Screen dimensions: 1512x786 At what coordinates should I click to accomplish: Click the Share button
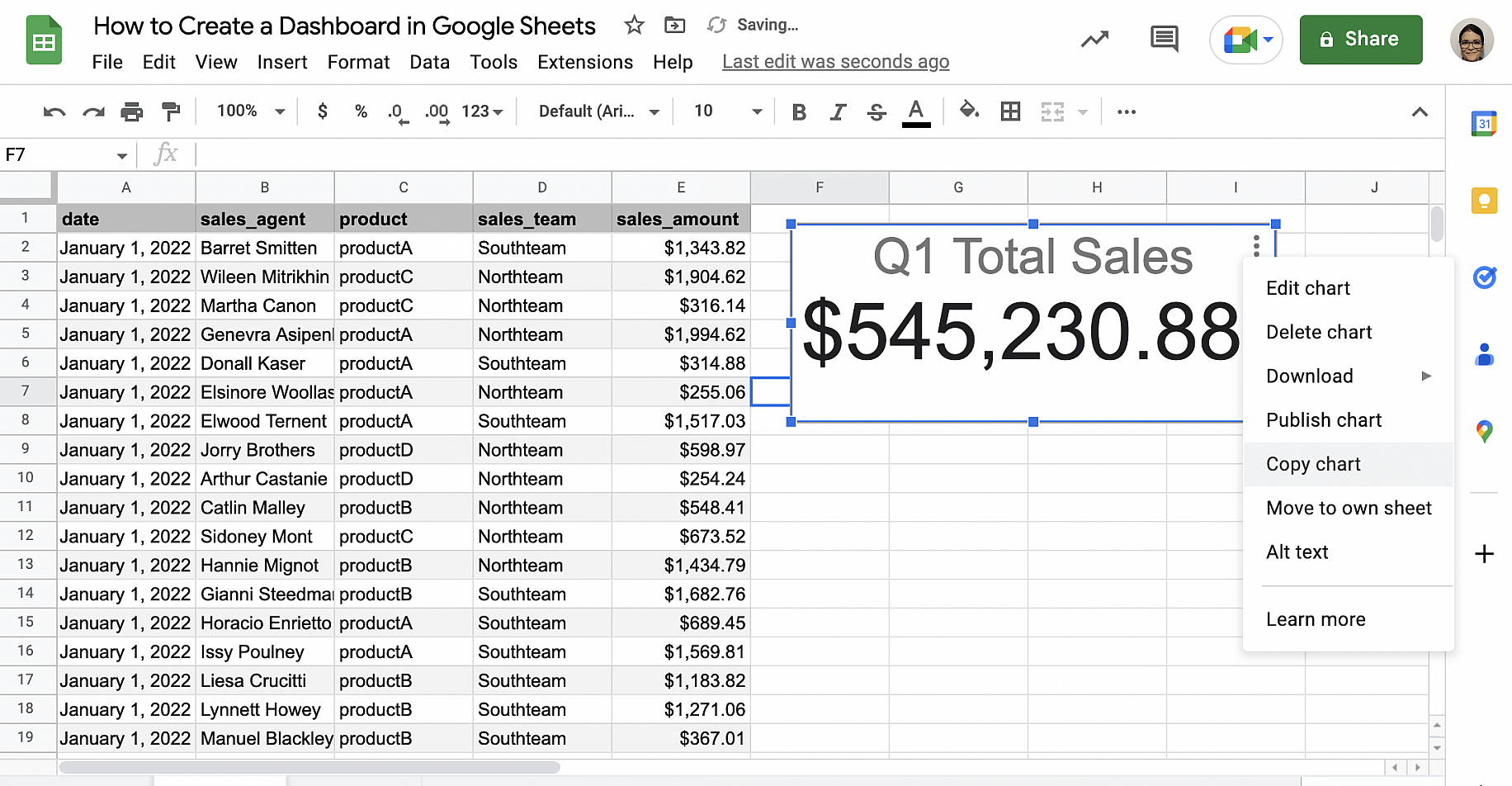[x=1360, y=39]
